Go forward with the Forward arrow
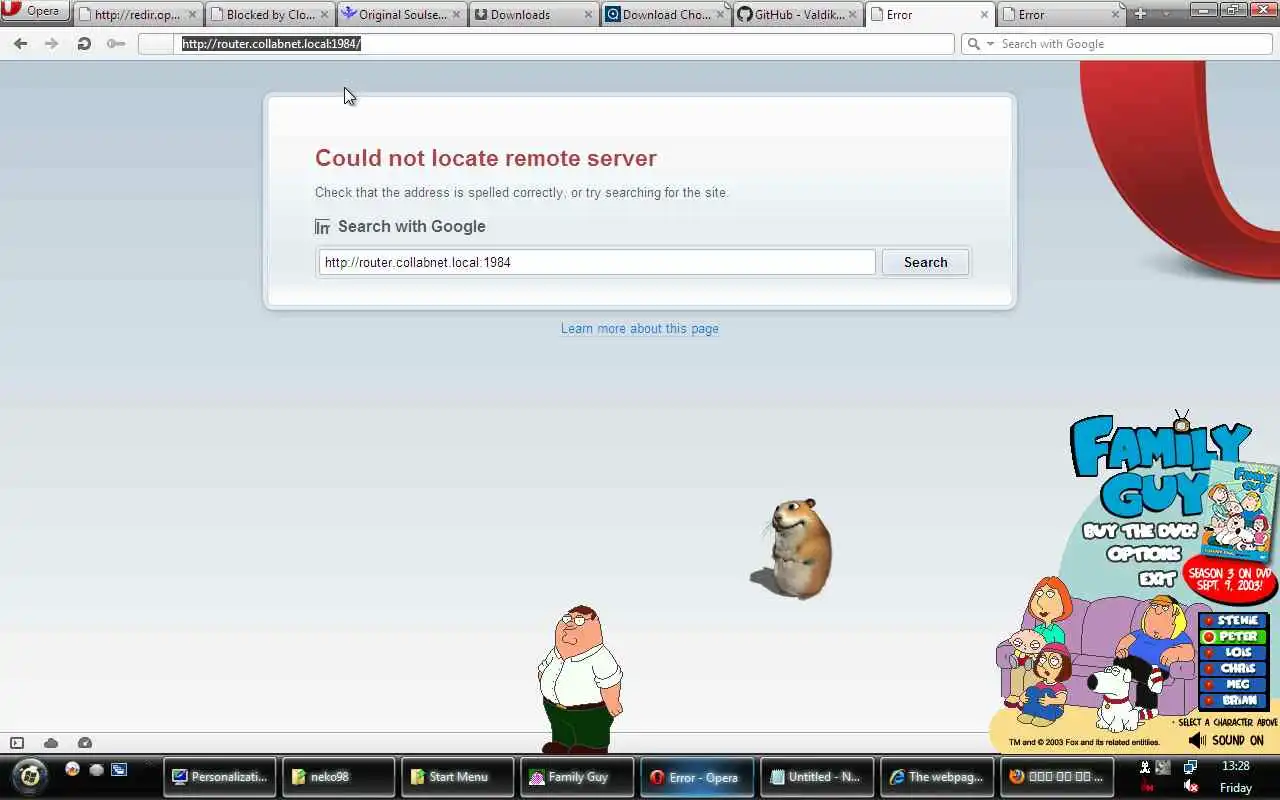 click(52, 44)
